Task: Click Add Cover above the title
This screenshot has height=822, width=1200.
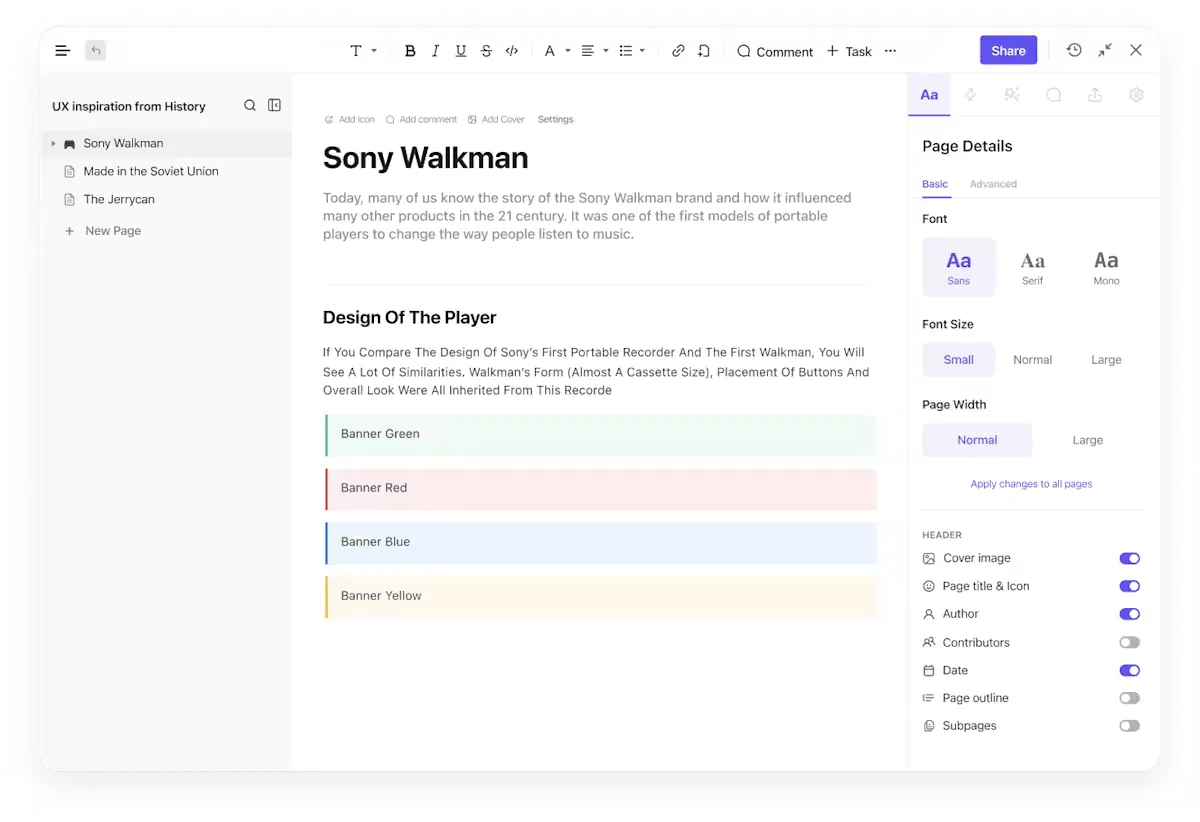Action: [496, 119]
